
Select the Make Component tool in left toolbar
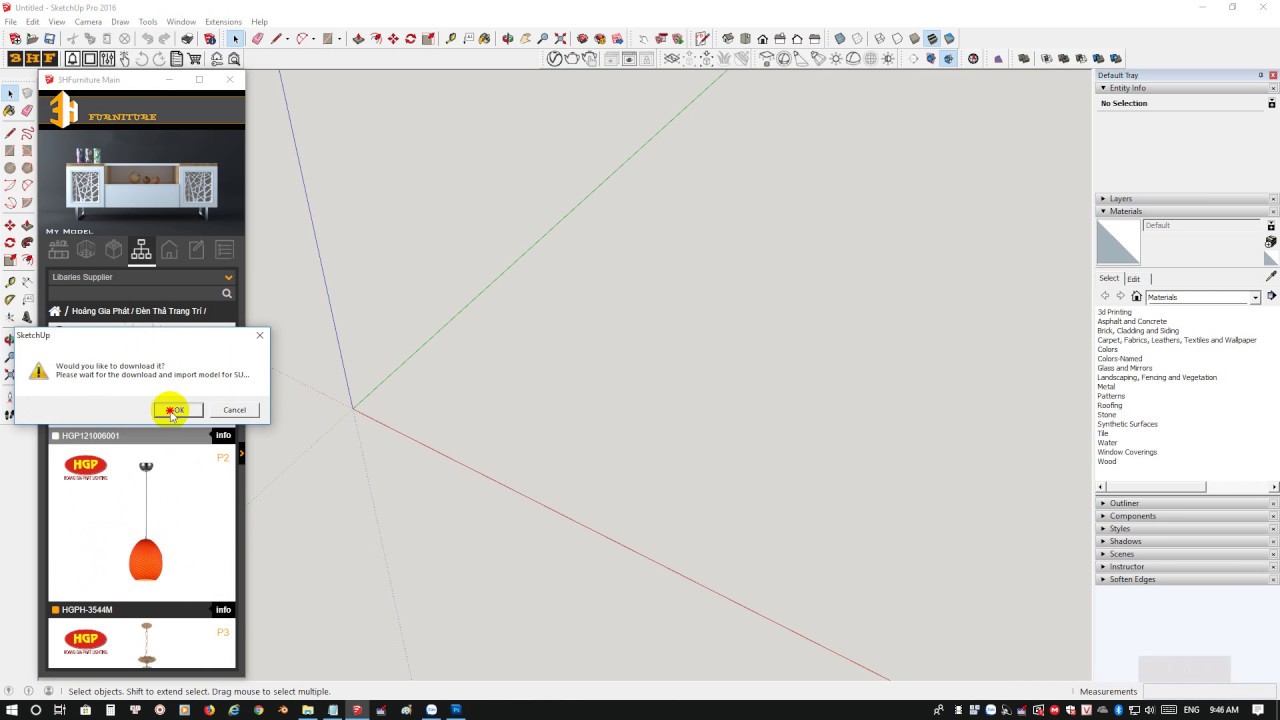coord(27,93)
